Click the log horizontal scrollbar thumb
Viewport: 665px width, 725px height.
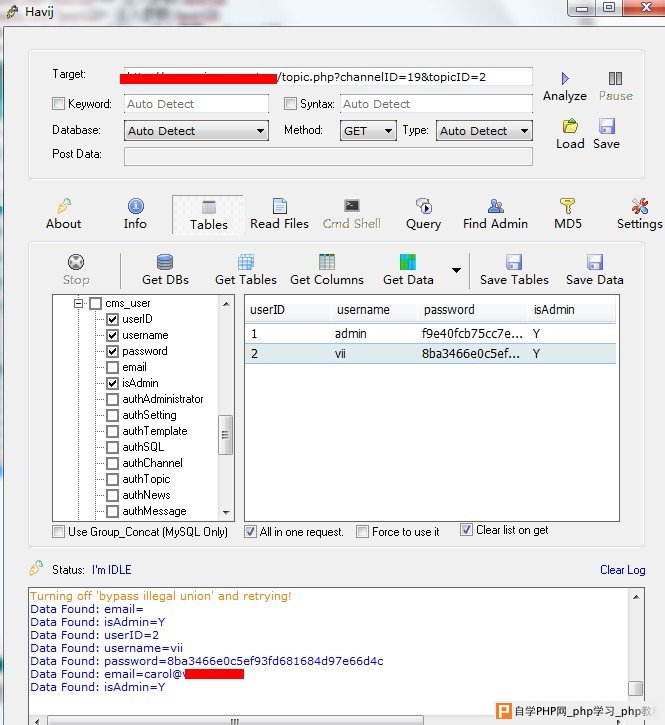[235, 720]
